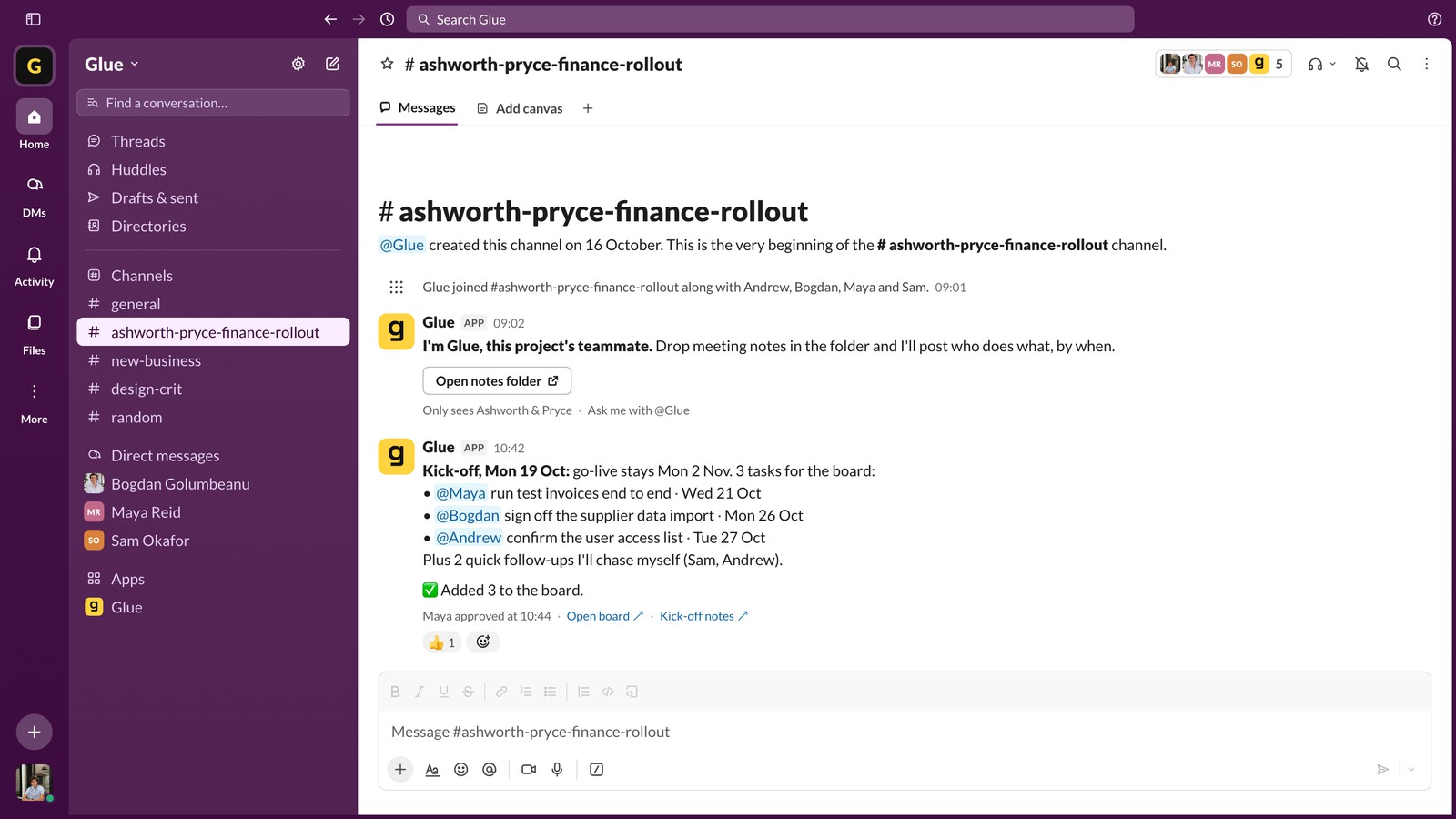Toggle the sidebar panel icon
1456x819 pixels.
34,19
